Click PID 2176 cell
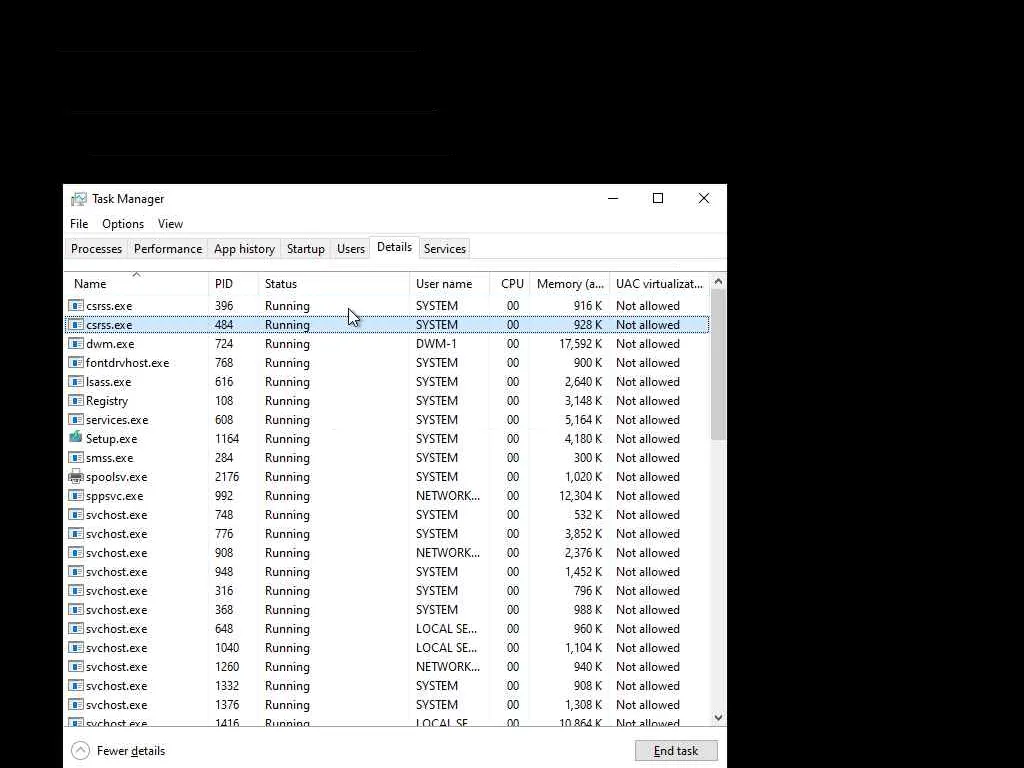The image size is (1024, 768). coord(227,477)
